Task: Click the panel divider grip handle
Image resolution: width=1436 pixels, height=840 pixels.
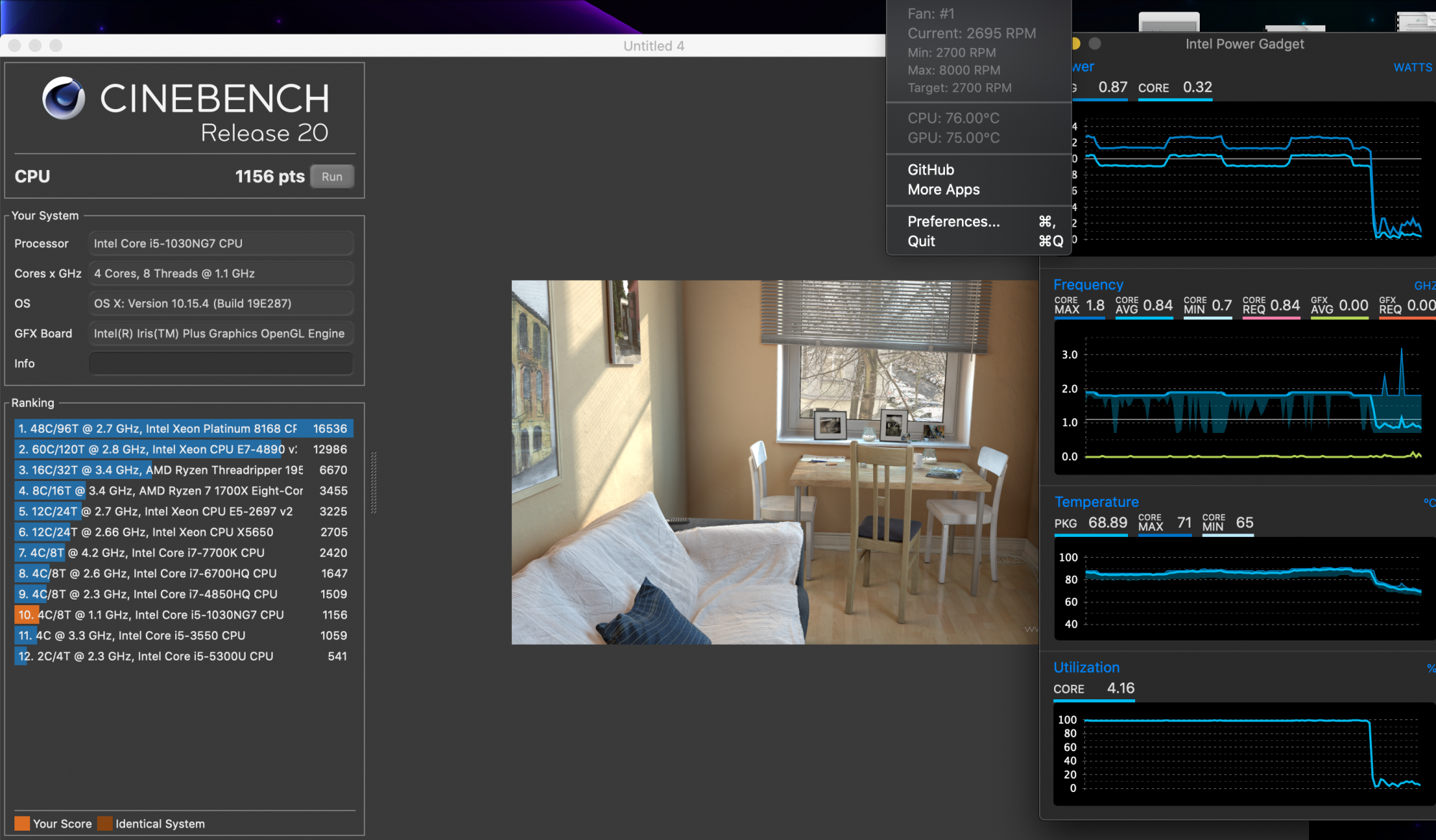Action: (x=373, y=482)
